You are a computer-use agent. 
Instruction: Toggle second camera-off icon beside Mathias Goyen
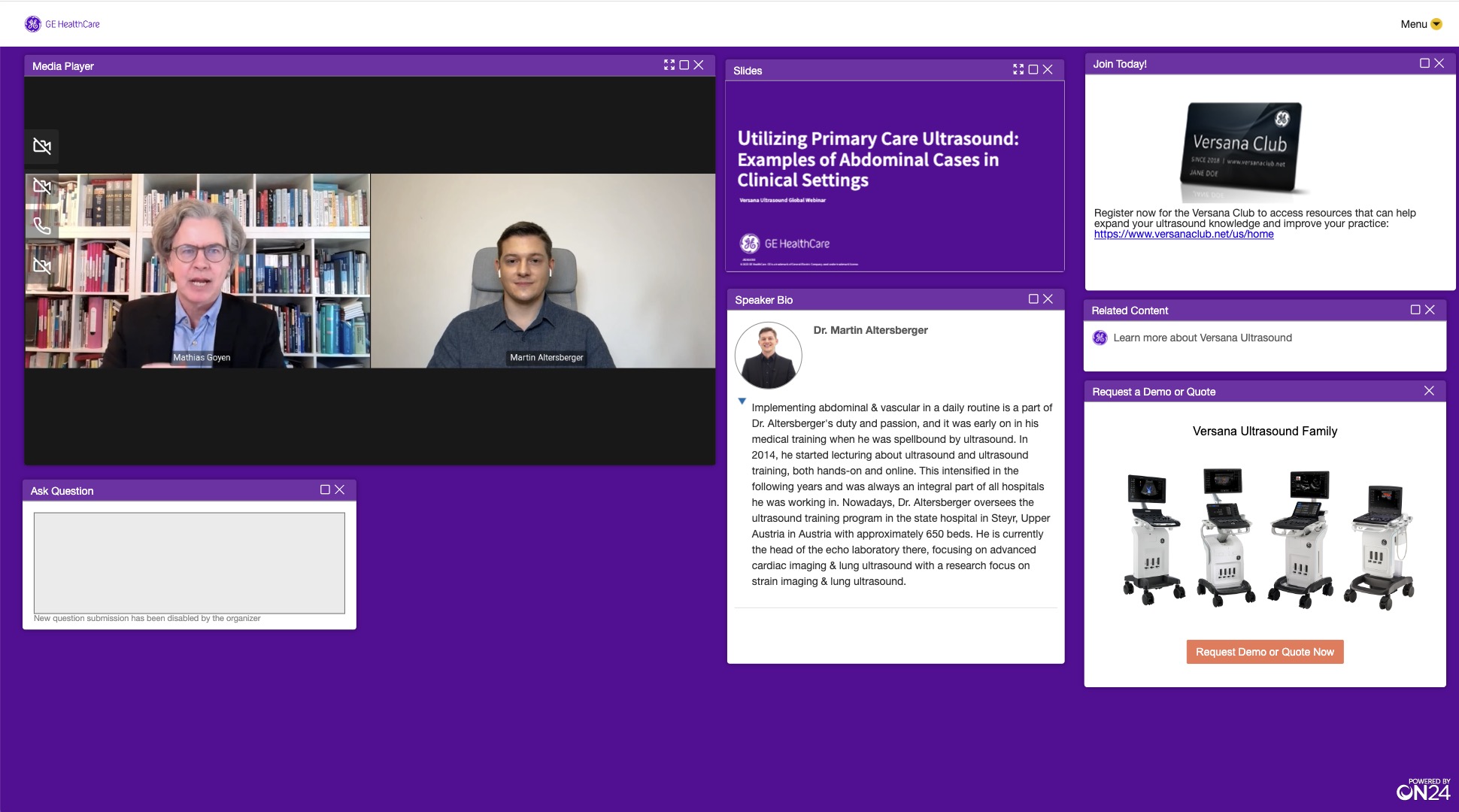42,186
